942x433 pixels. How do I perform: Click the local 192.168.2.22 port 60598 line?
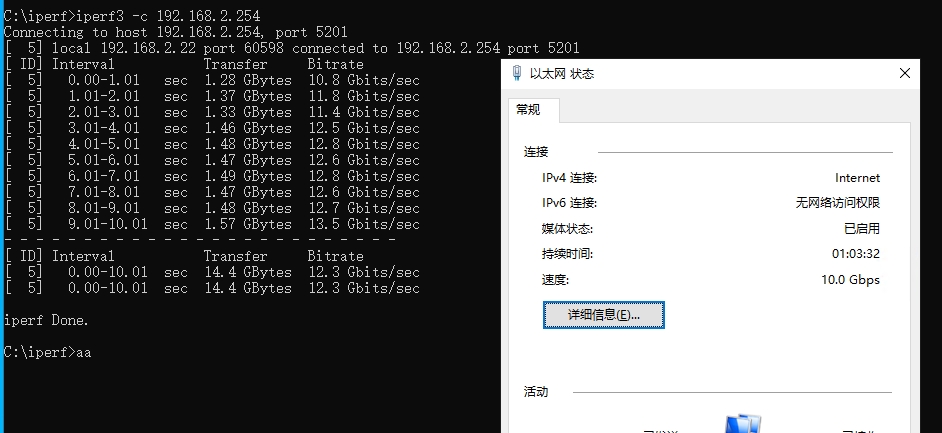point(291,48)
